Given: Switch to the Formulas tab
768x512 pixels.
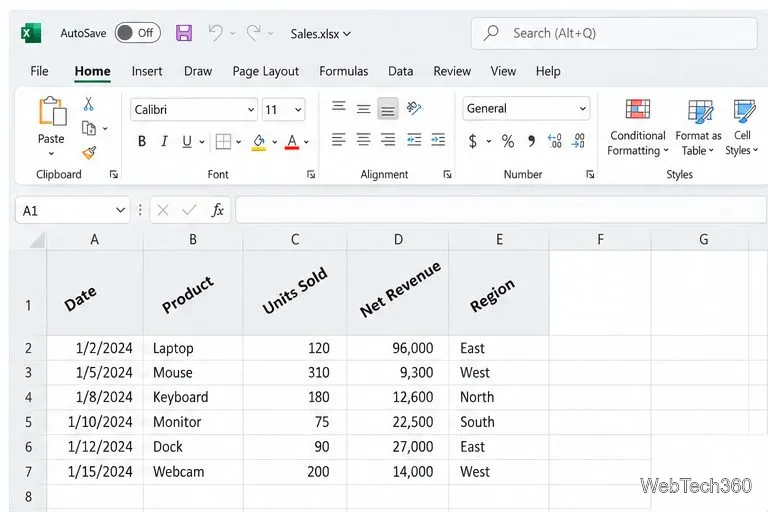Looking at the screenshot, I should 344,72.
